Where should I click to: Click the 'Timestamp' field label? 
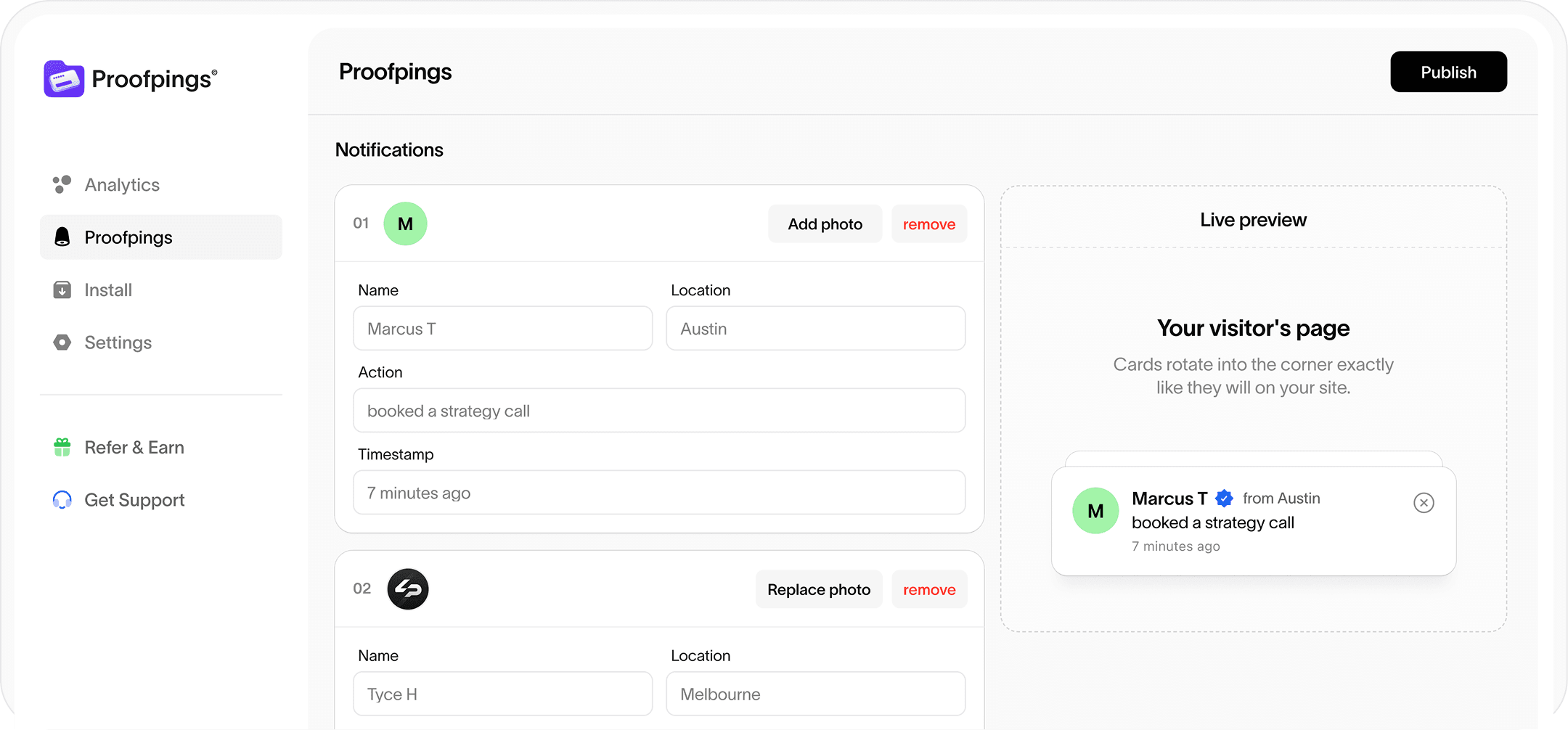(x=396, y=454)
